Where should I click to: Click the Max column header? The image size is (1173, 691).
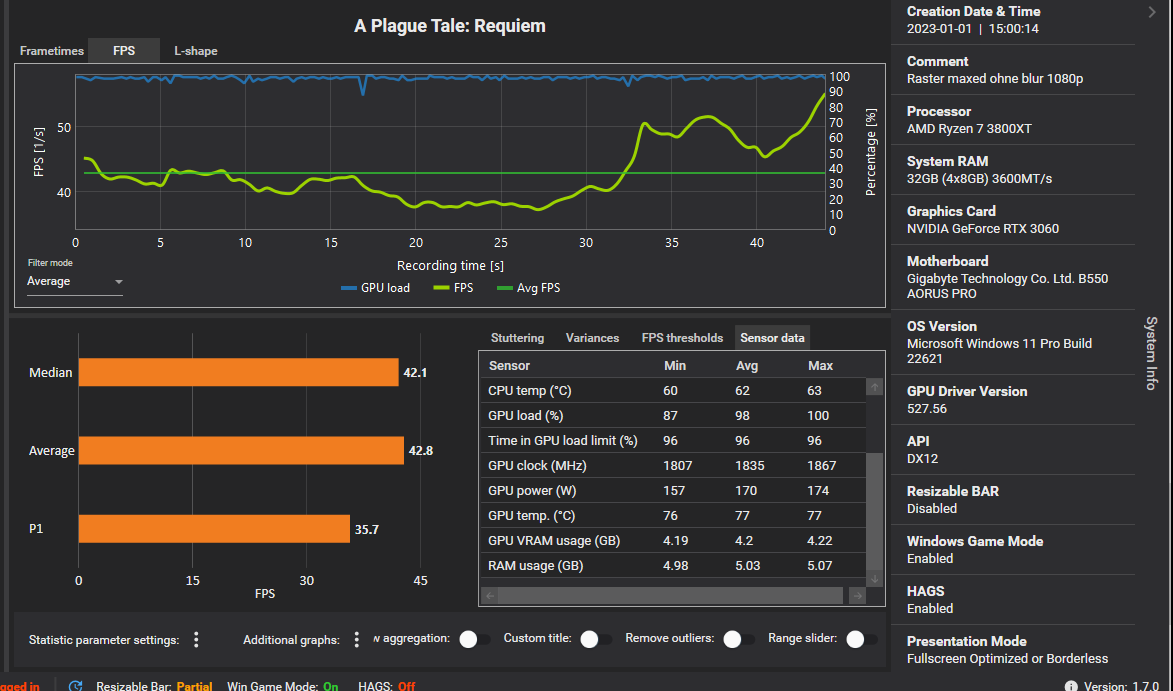pyautogui.click(x=820, y=366)
